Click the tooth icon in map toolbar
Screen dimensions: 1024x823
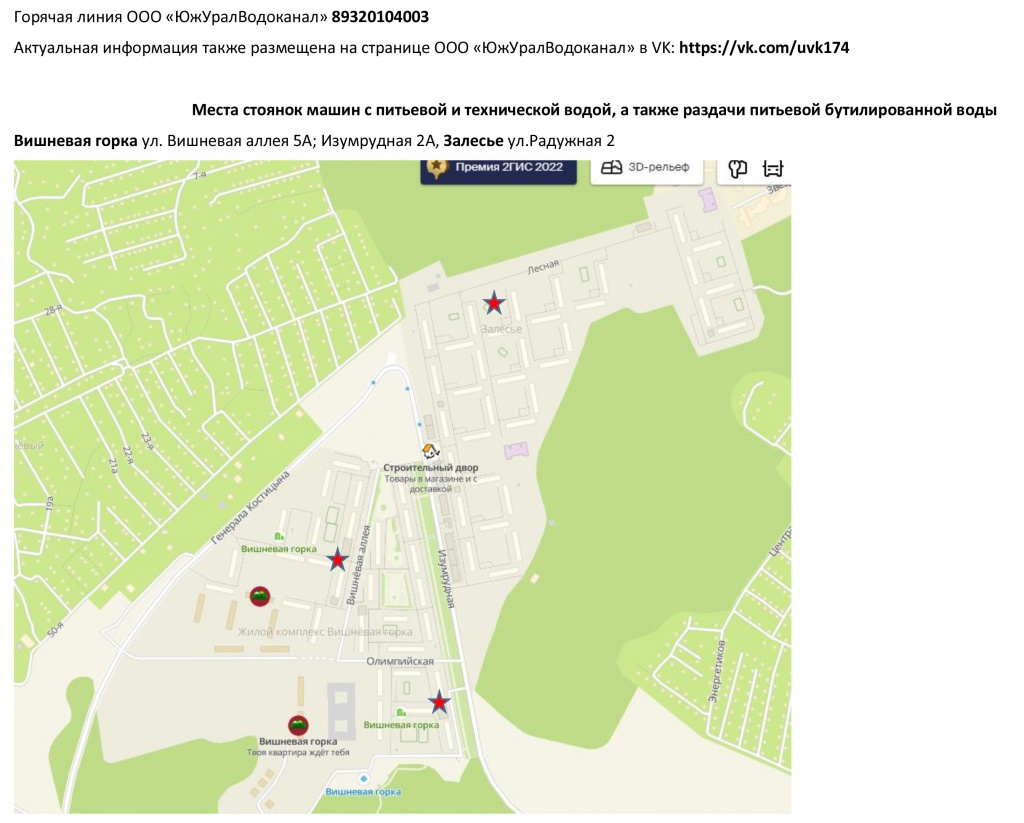pyautogui.click(x=738, y=168)
